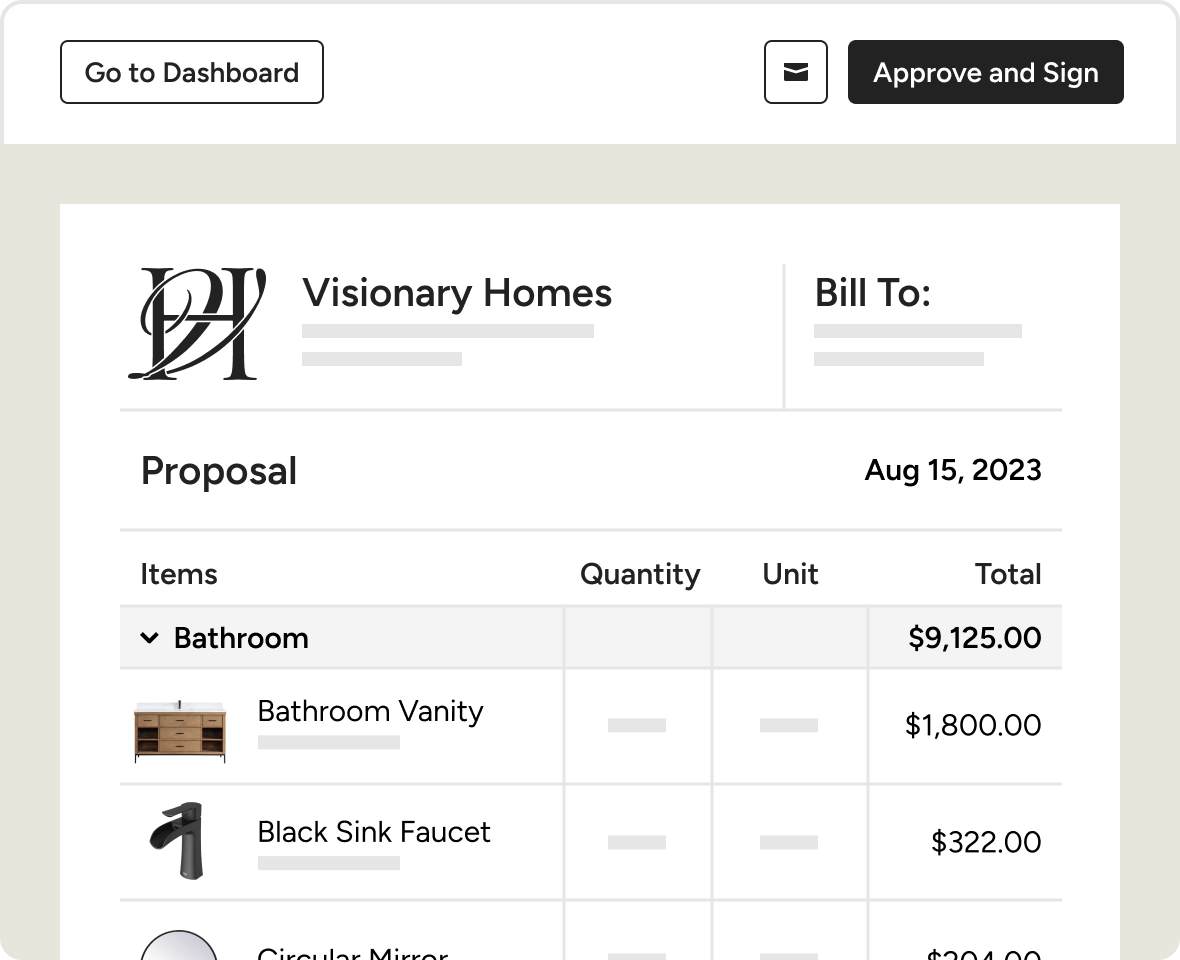Viewport: 1180px width, 960px height.
Task: Click the Aug 15, 2023 proposal date
Action: tap(952, 470)
